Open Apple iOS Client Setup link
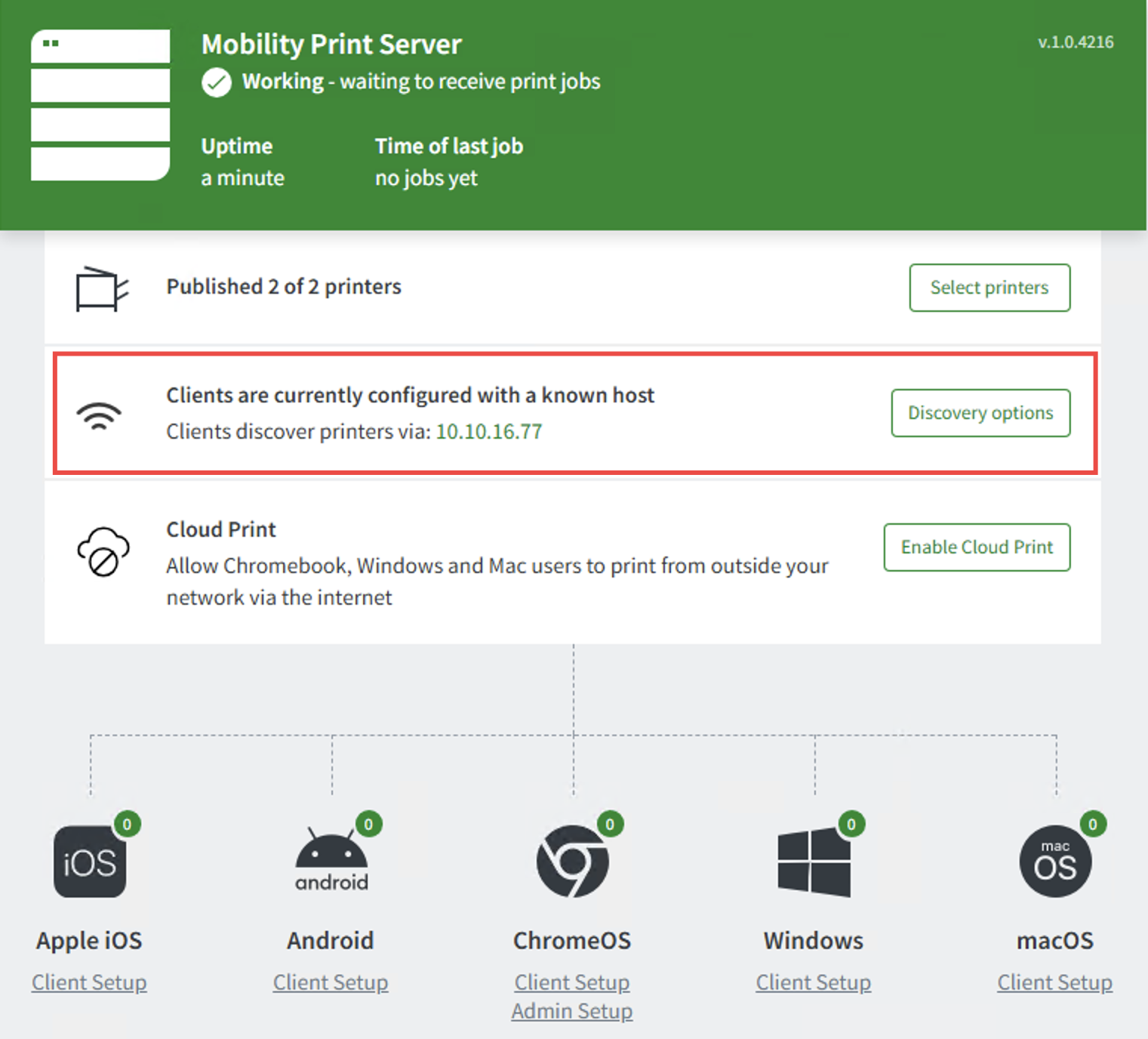The width and height of the screenshot is (1148, 1039). click(x=89, y=982)
